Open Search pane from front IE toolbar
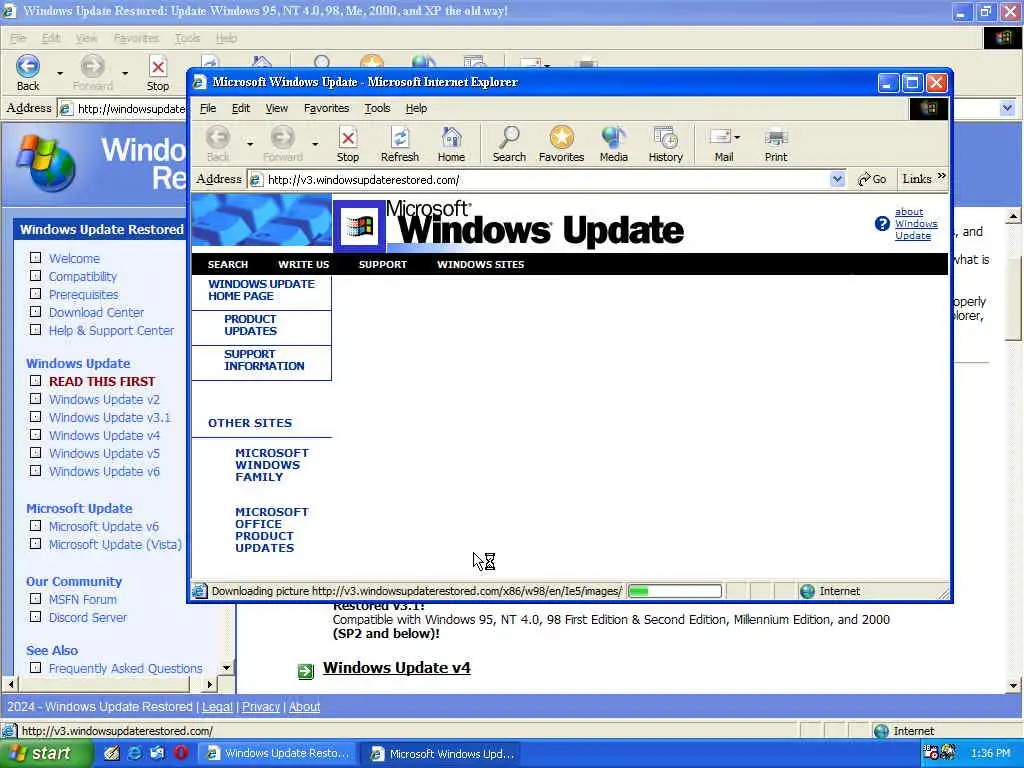This screenshot has width=1024, height=768. 509,138
